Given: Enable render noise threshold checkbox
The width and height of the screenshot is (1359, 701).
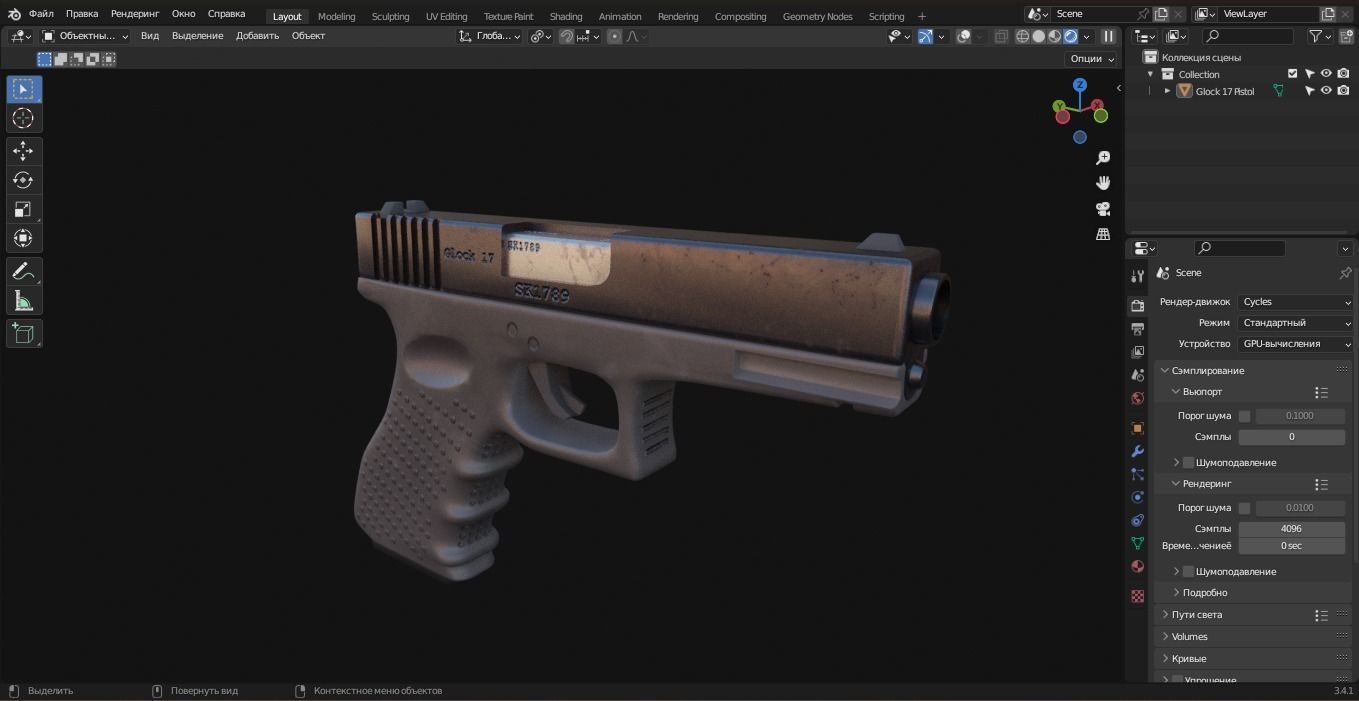Looking at the screenshot, I should coord(1244,508).
